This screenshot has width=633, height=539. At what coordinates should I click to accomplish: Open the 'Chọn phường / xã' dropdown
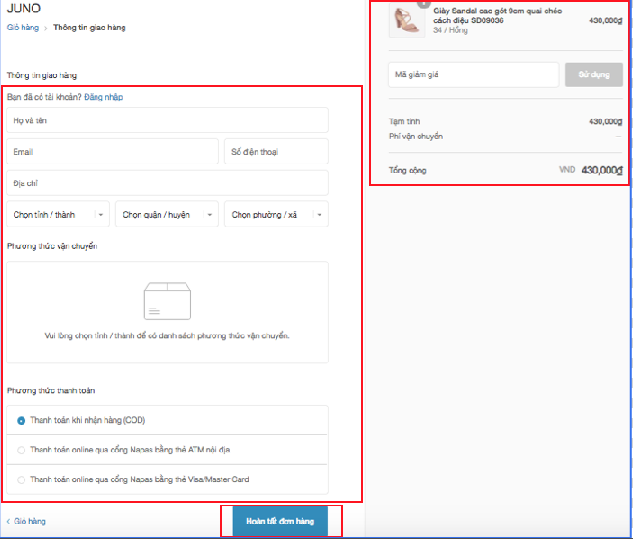[x=276, y=214]
